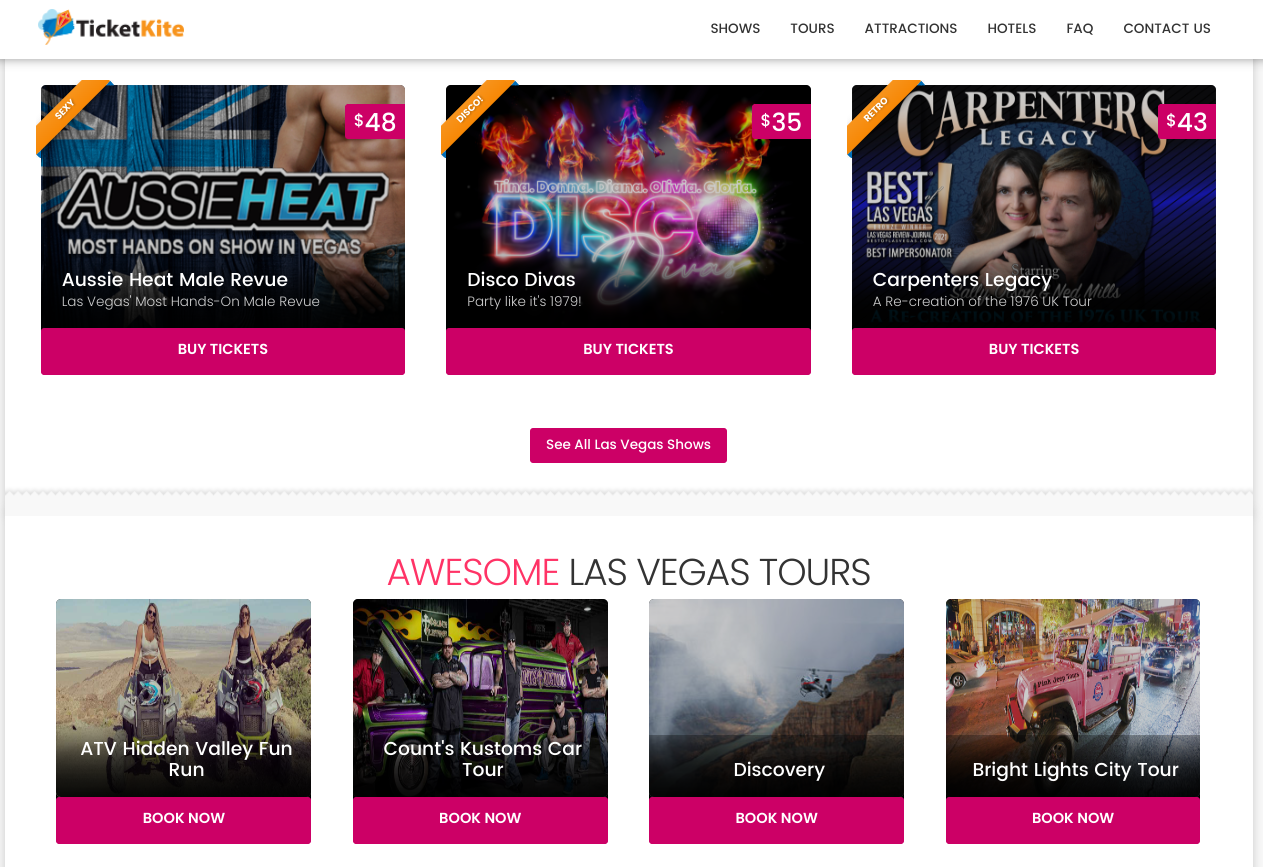Book the Bright Lights City Tour
The height and width of the screenshot is (867, 1263).
[x=1073, y=819]
